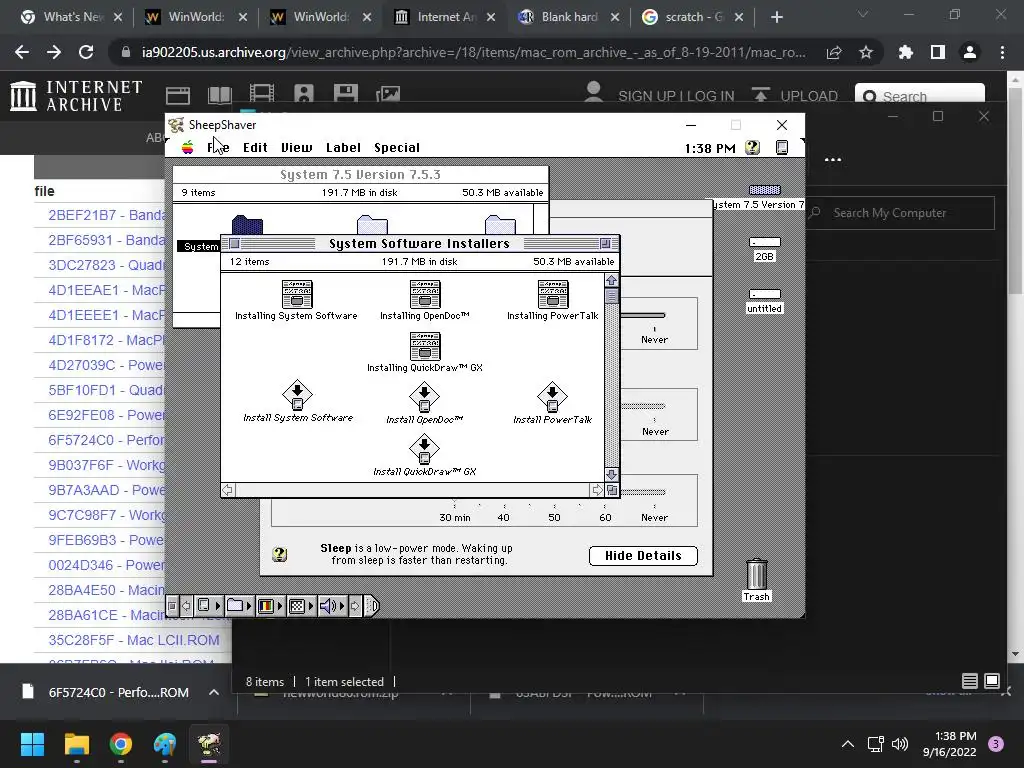Expand the downloaded ROM file options chevron
The height and width of the screenshot is (768, 1024).
pos(214,692)
